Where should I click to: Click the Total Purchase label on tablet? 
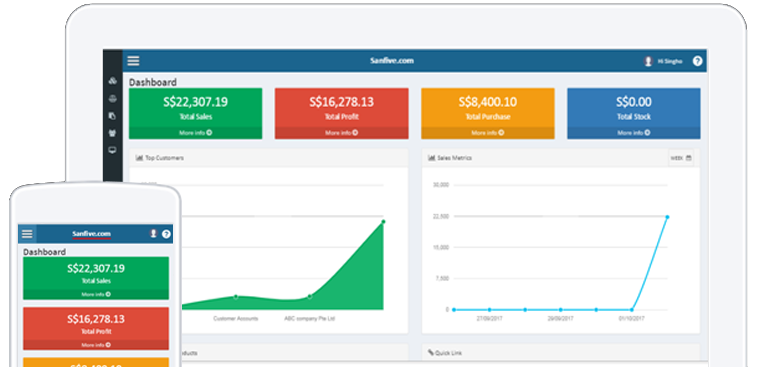pyautogui.click(x=488, y=117)
